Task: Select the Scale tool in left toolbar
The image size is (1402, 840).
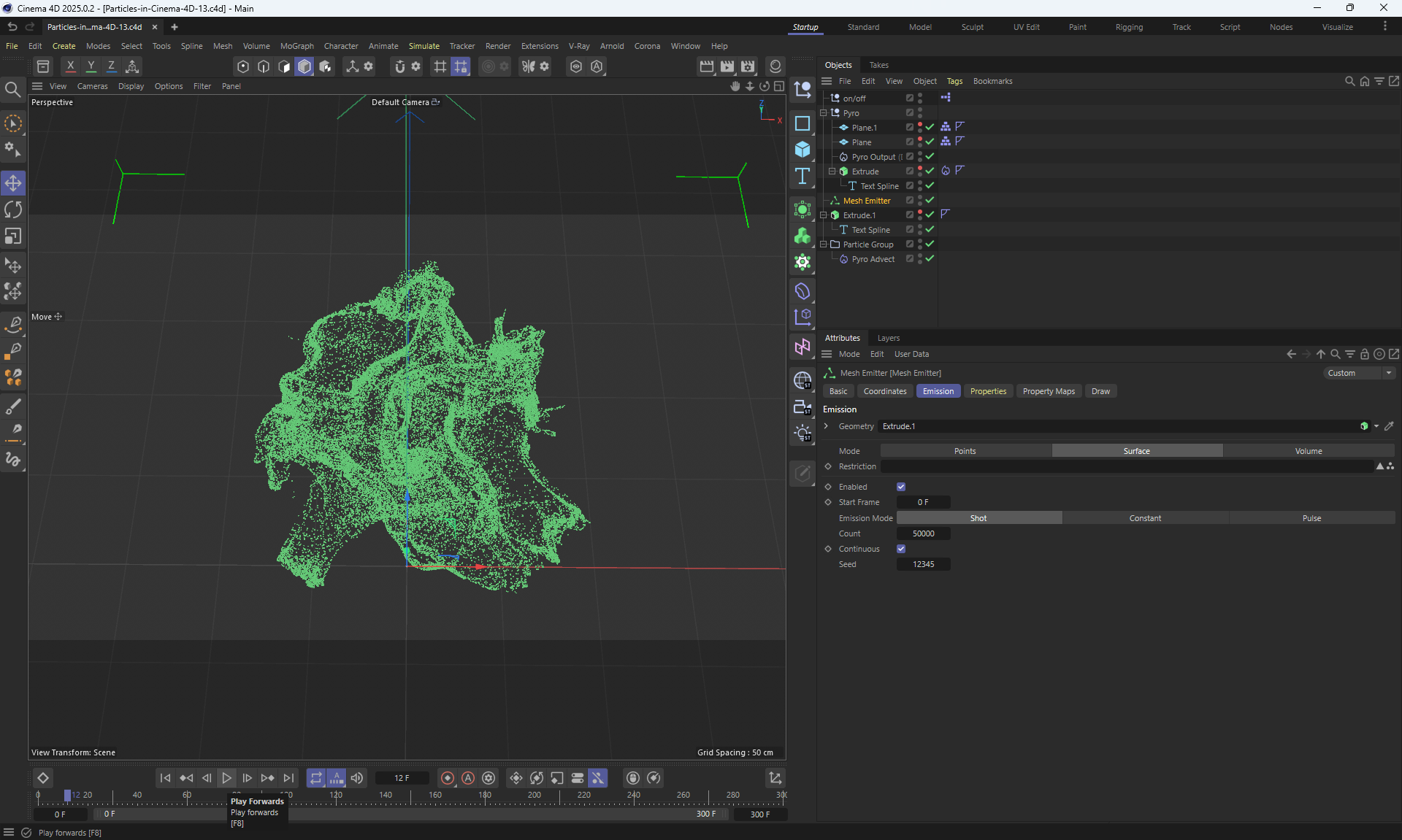Action: click(x=13, y=236)
